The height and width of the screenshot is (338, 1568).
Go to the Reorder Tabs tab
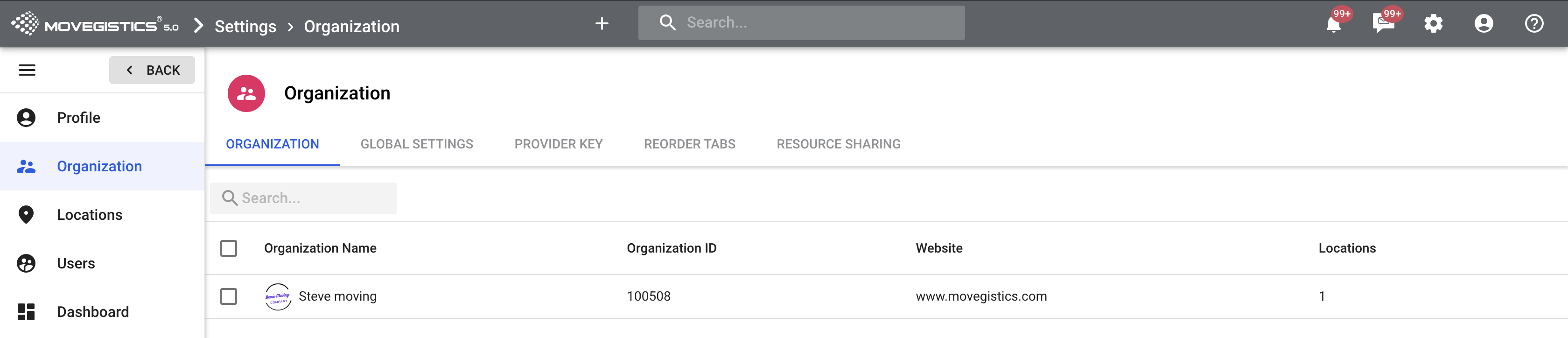[689, 144]
